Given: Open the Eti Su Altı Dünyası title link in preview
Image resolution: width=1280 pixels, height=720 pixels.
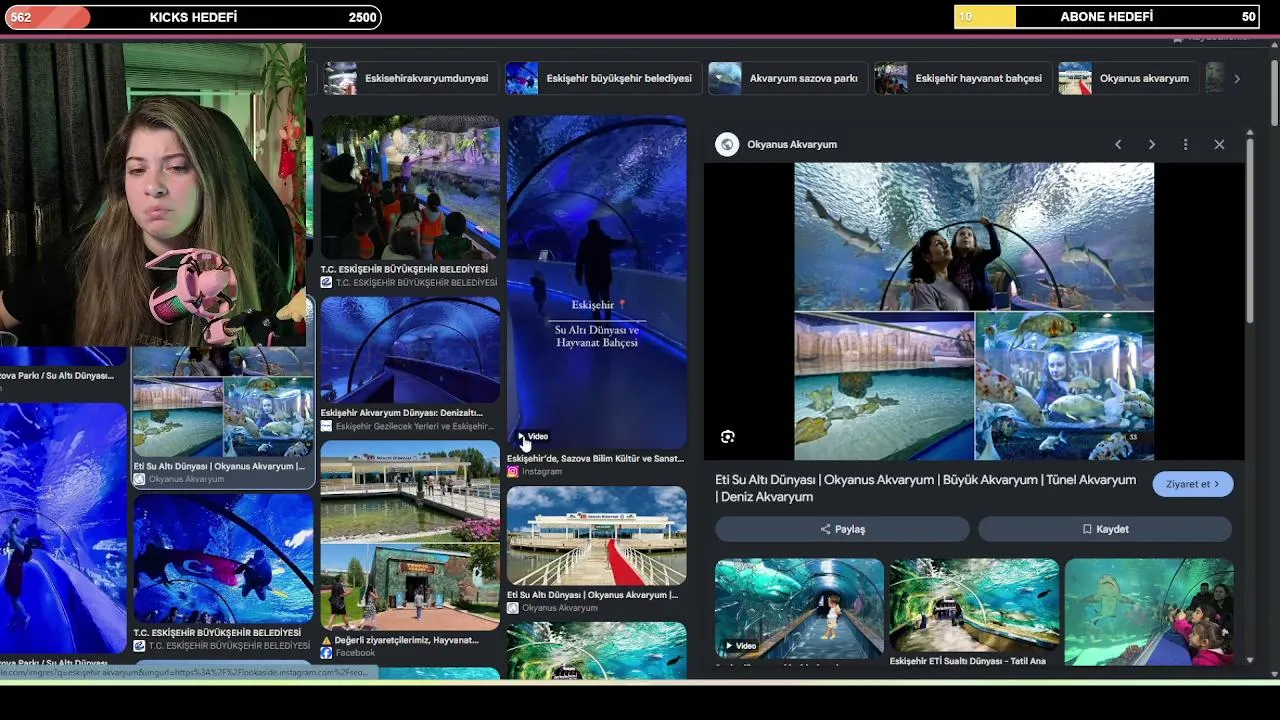Looking at the screenshot, I should [925, 488].
